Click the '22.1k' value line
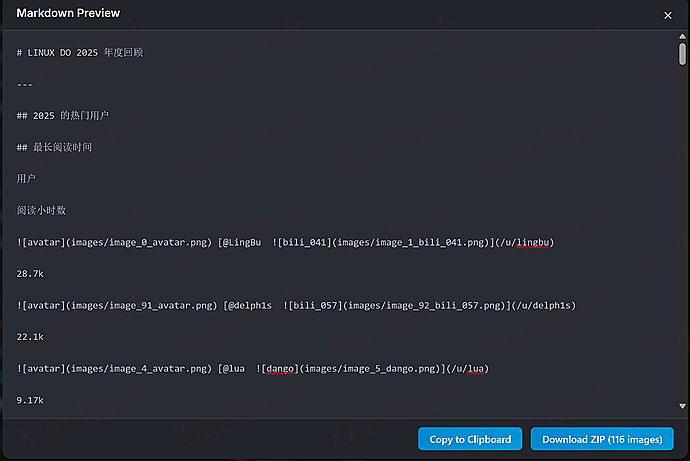 tap(30, 337)
